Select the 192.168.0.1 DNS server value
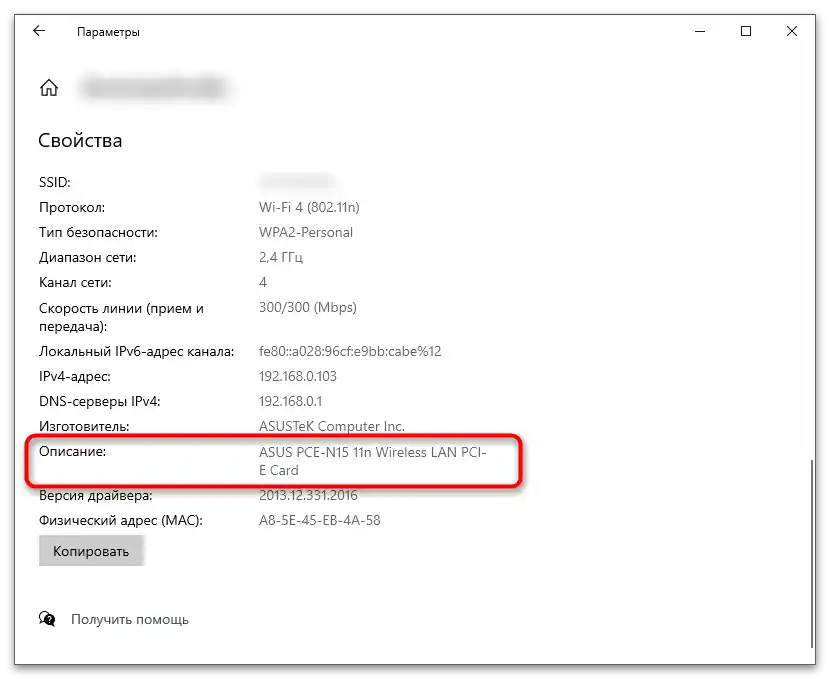 pos(290,401)
